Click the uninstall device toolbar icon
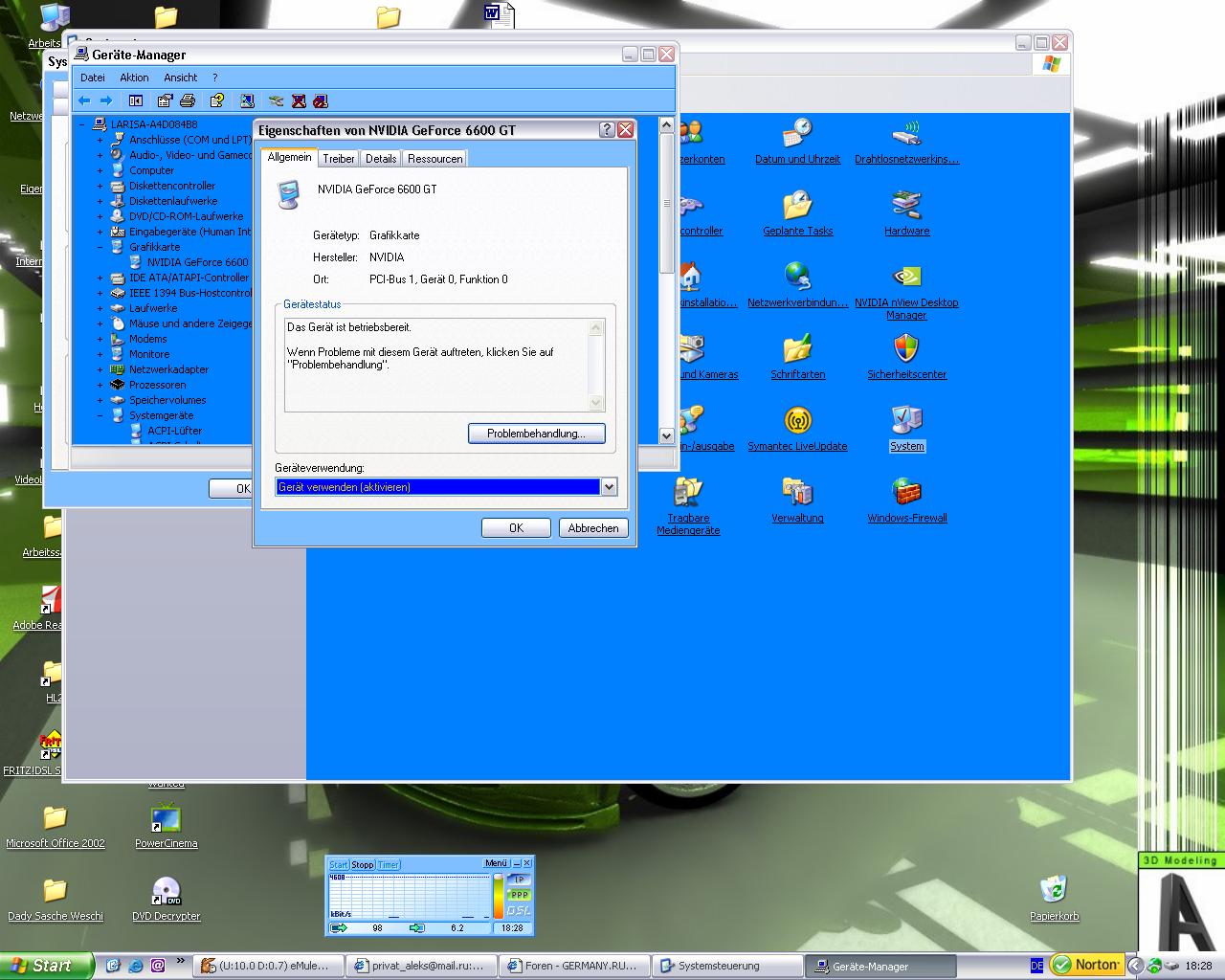The width and height of the screenshot is (1225, 980). (x=321, y=100)
